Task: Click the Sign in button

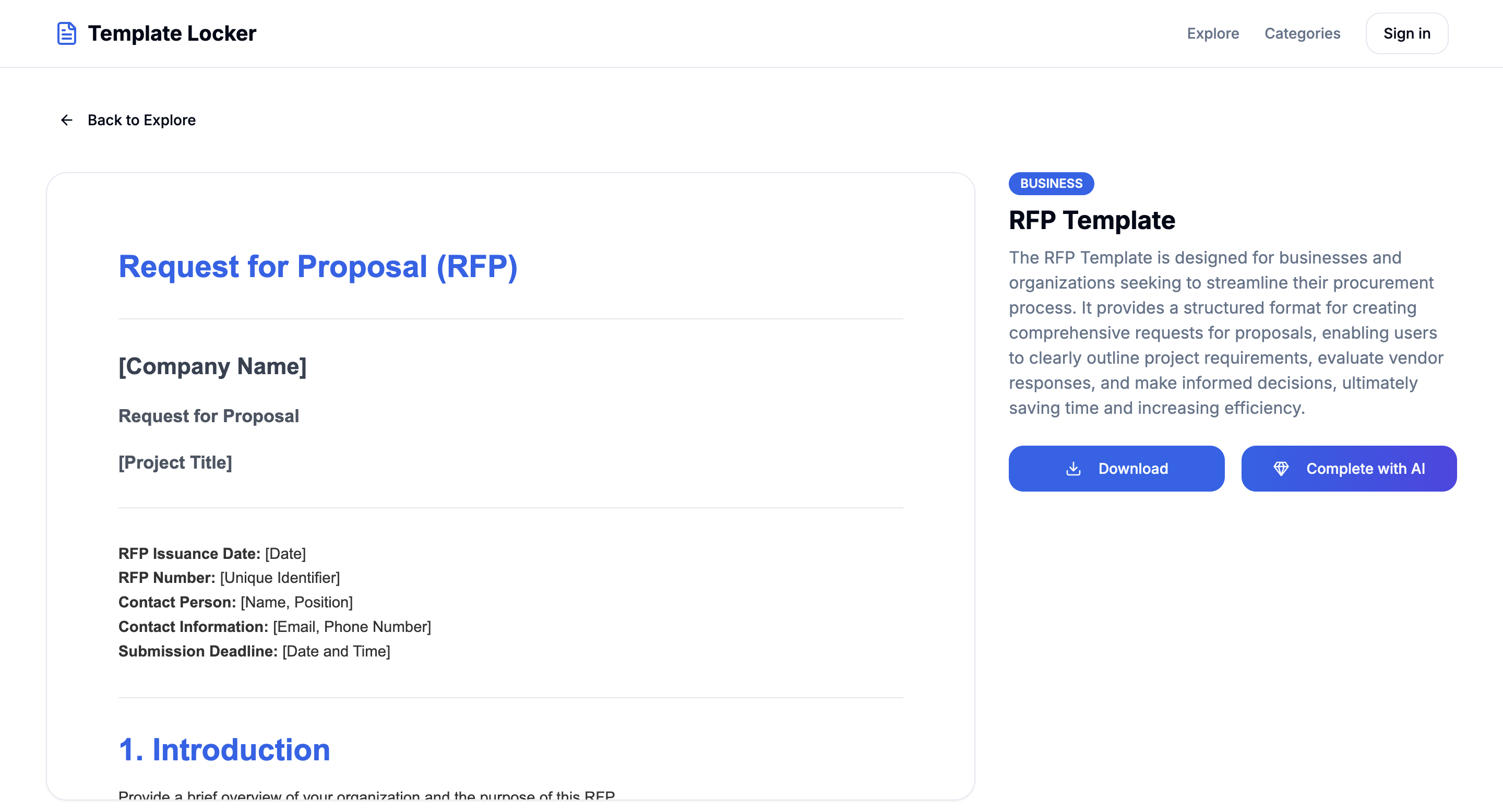Action: coord(1406,33)
